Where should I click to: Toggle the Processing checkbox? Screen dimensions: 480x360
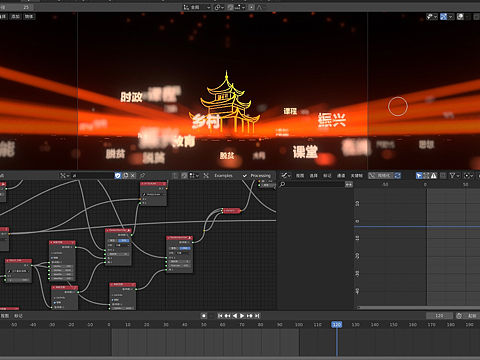click(245, 175)
